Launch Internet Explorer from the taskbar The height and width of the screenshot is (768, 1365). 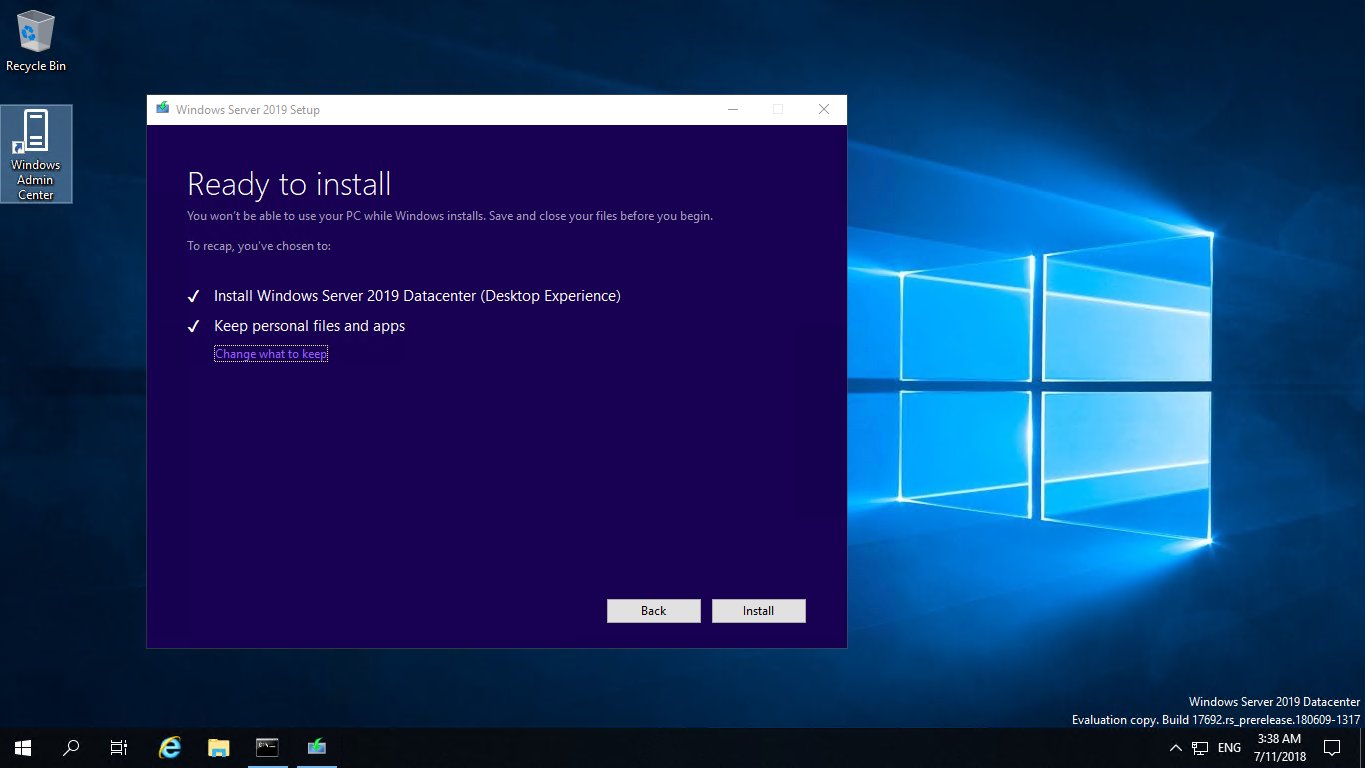pos(171,747)
